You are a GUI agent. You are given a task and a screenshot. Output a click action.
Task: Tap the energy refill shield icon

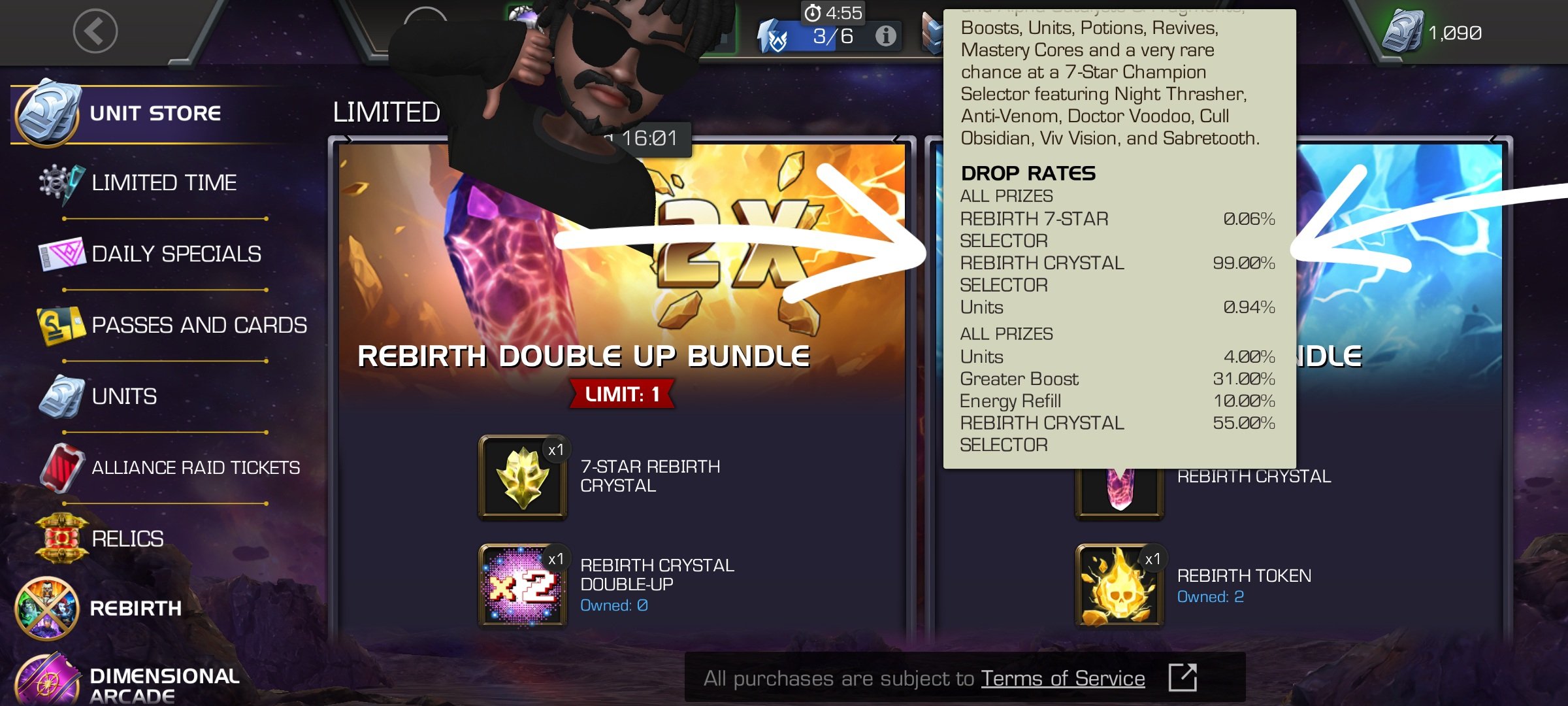[775, 37]
